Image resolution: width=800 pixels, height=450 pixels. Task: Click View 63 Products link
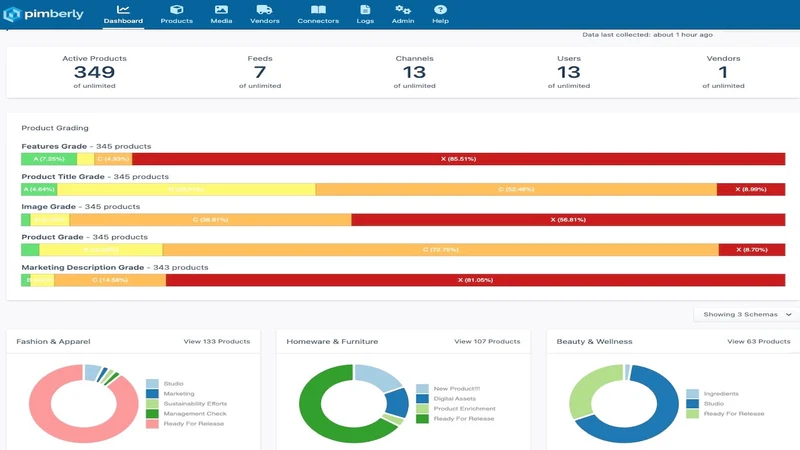point(759,341)
